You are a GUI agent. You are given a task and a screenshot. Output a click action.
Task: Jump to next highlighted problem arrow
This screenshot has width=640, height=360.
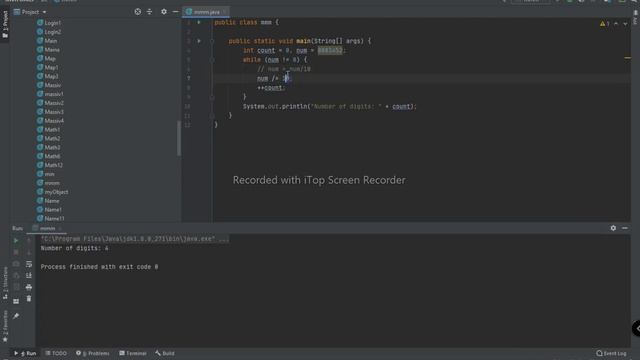point(625,24)
